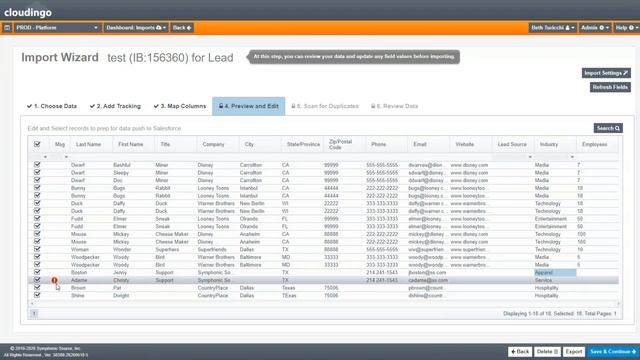The width and height of the screenshot is (640, 360).
Task: Open the Industry filter dropdown
Action: click(x=572, y=157)
